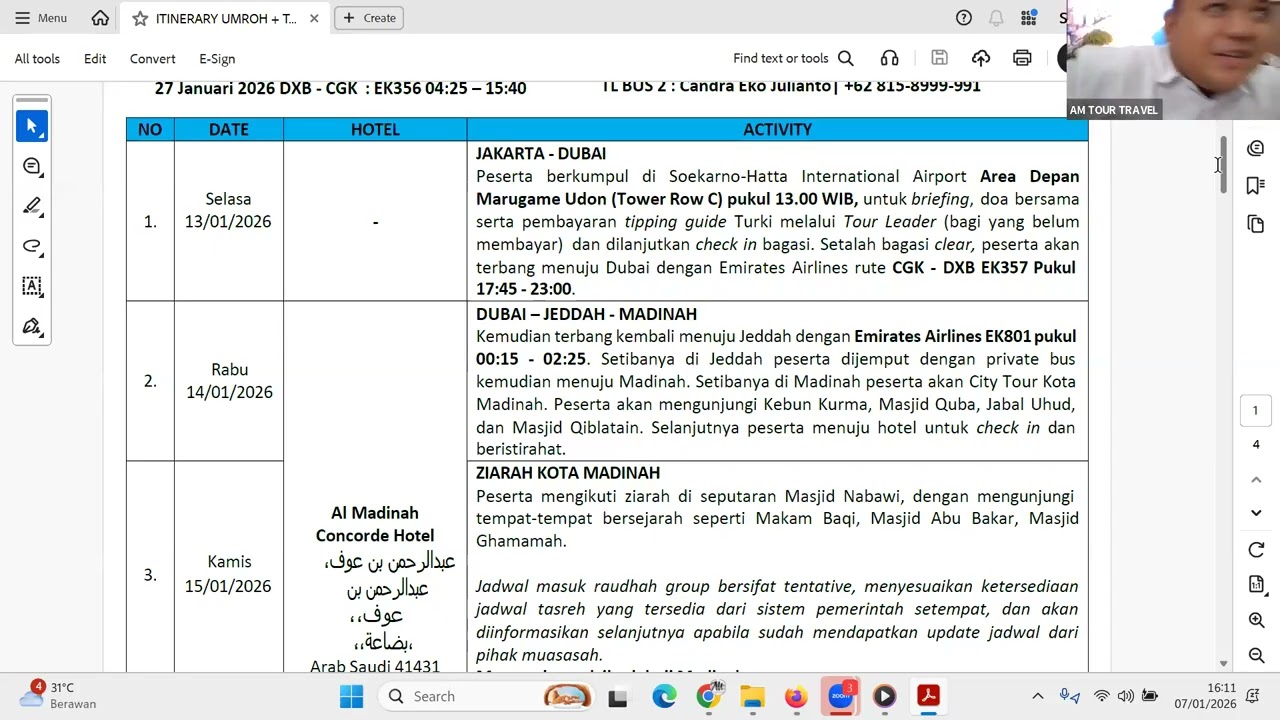The width and height of the screenshot is (1280, 720).
Task: Click the Adobe Acrobat taskbar icon
Action: [x=928, y=696]
